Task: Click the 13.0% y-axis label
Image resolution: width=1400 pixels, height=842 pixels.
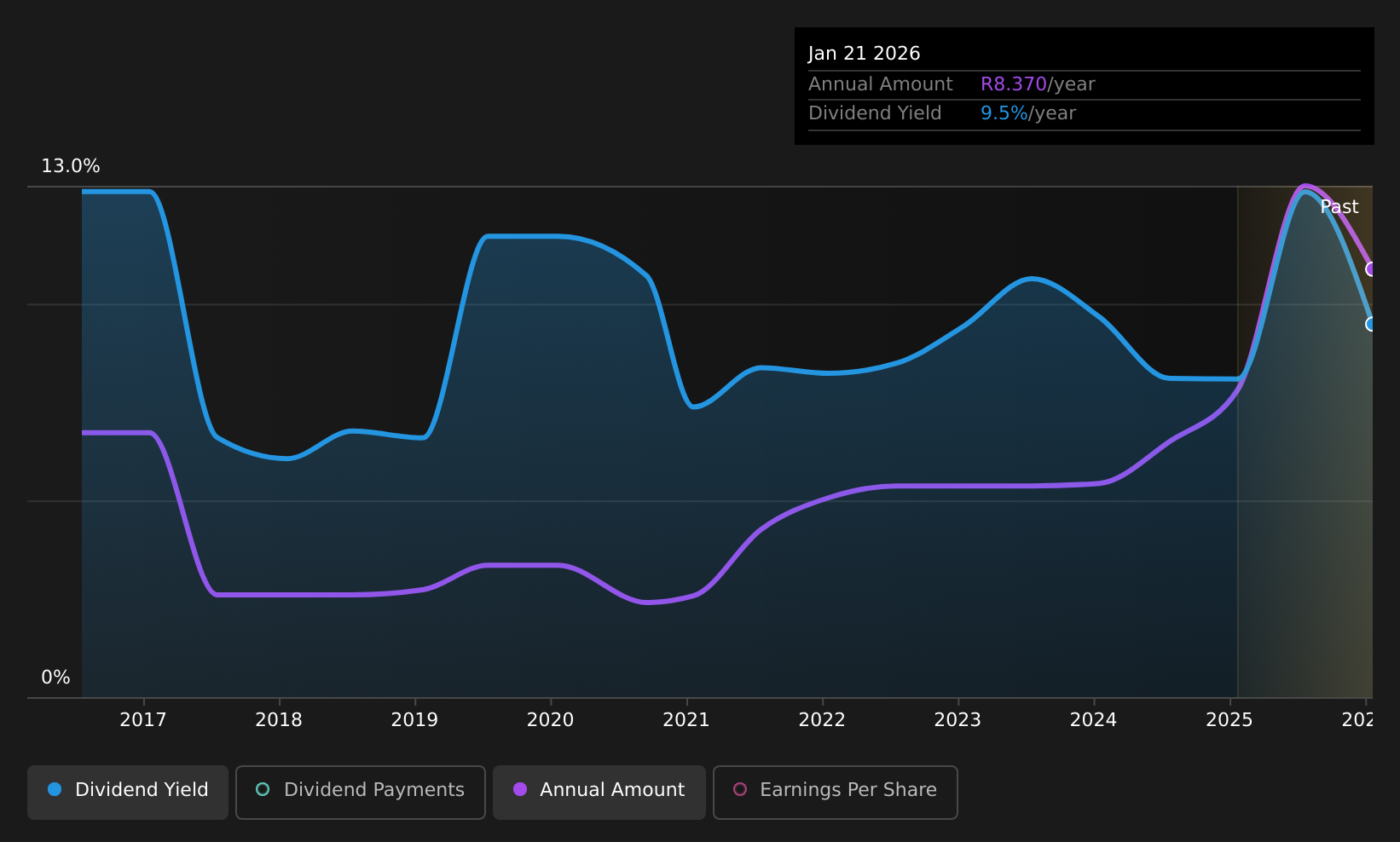Action: (x=71, y=166)
